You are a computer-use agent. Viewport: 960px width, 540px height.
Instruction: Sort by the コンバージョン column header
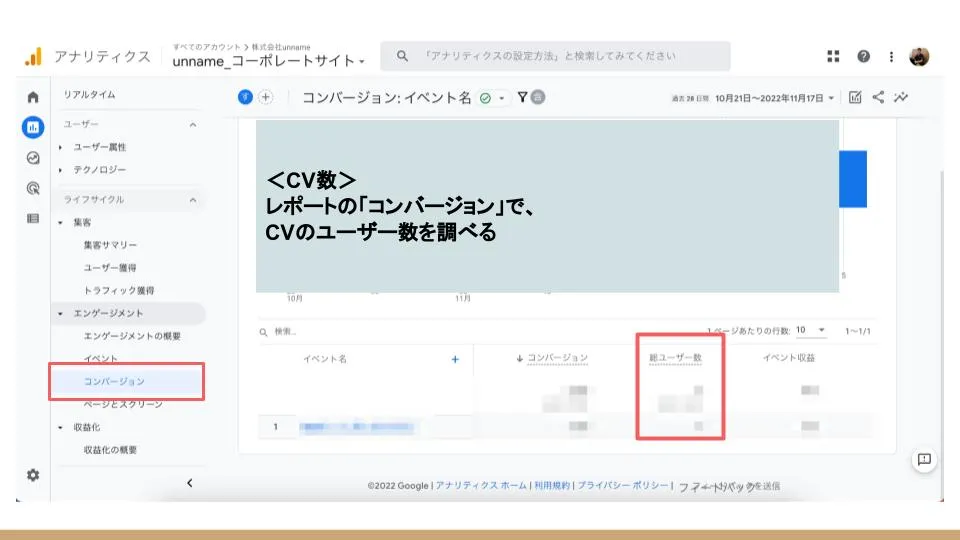[x=557, y=358]
